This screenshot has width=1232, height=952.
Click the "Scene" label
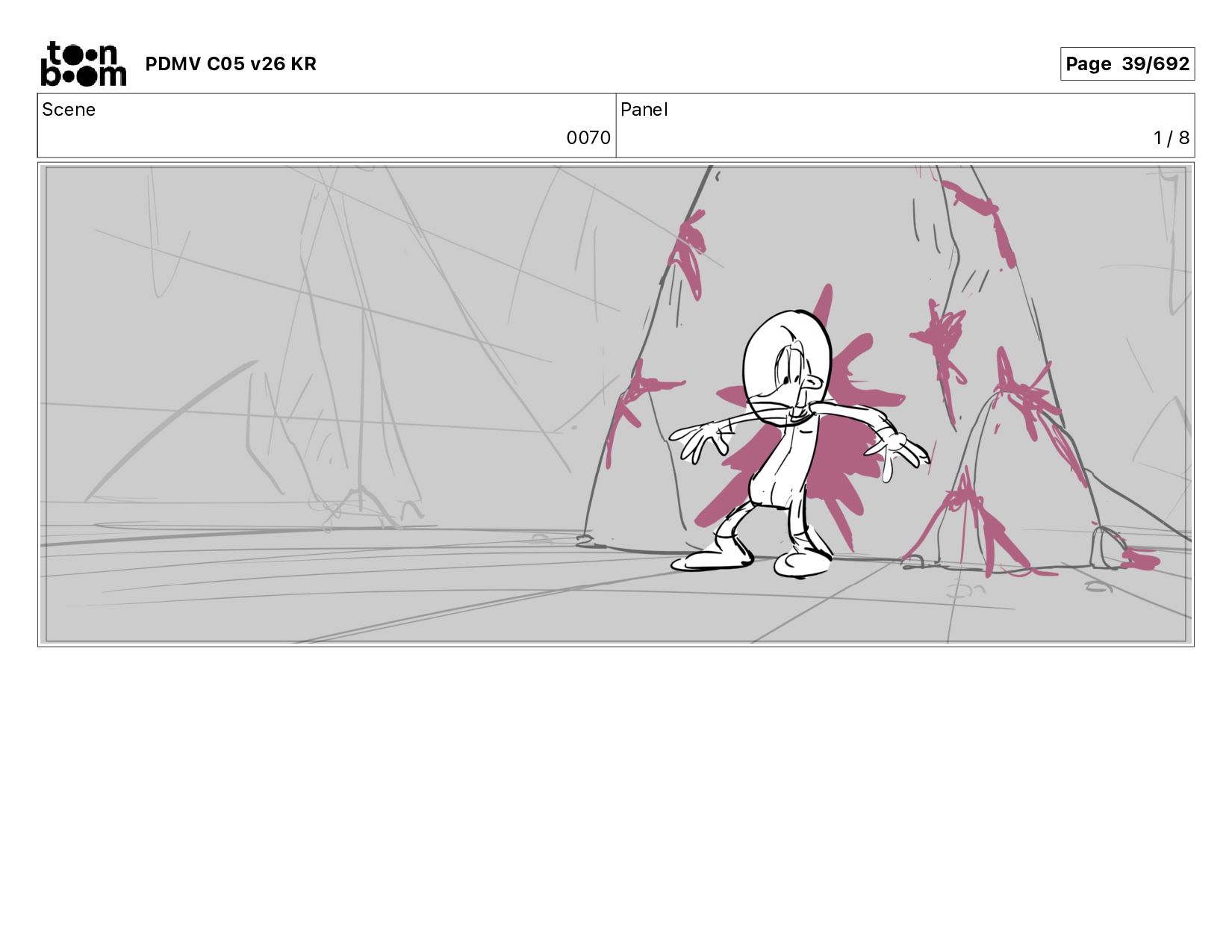(x=69, y=110)
